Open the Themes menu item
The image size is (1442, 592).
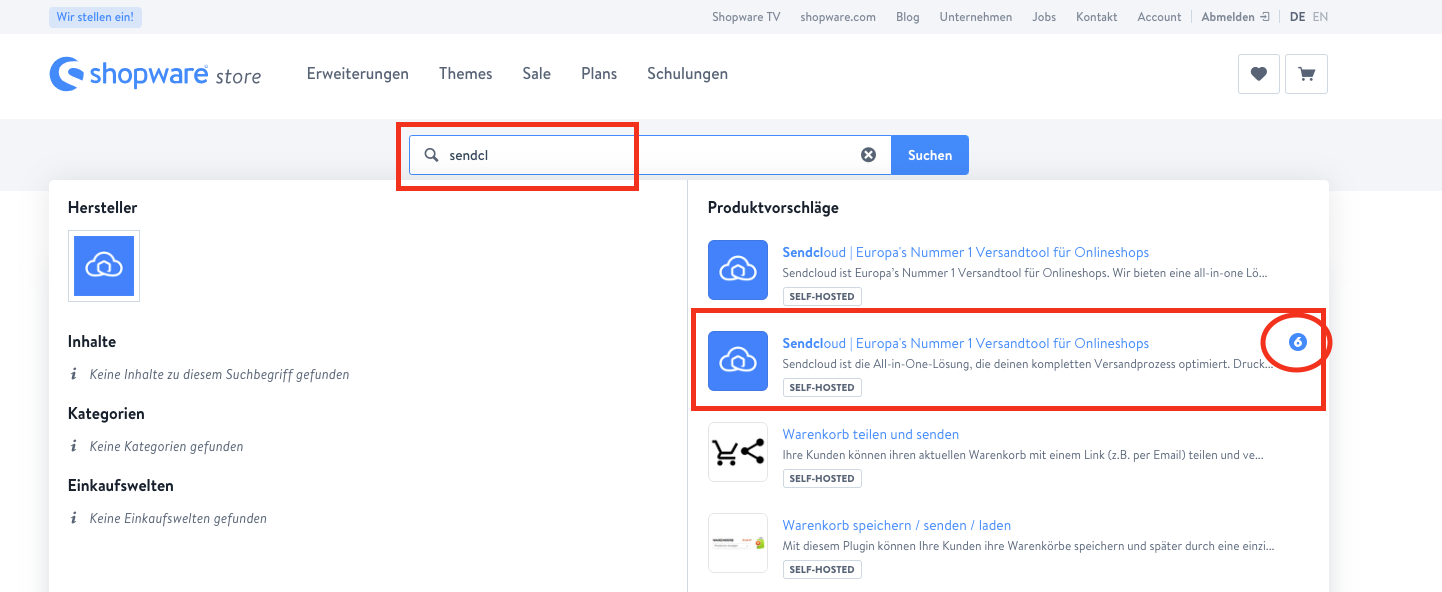click(466, 74)
